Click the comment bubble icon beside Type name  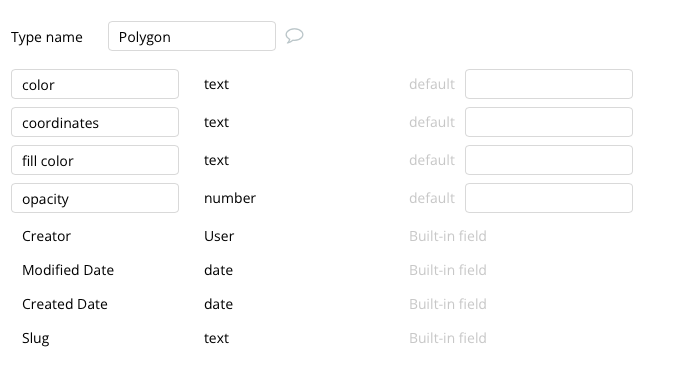(294, 36)
